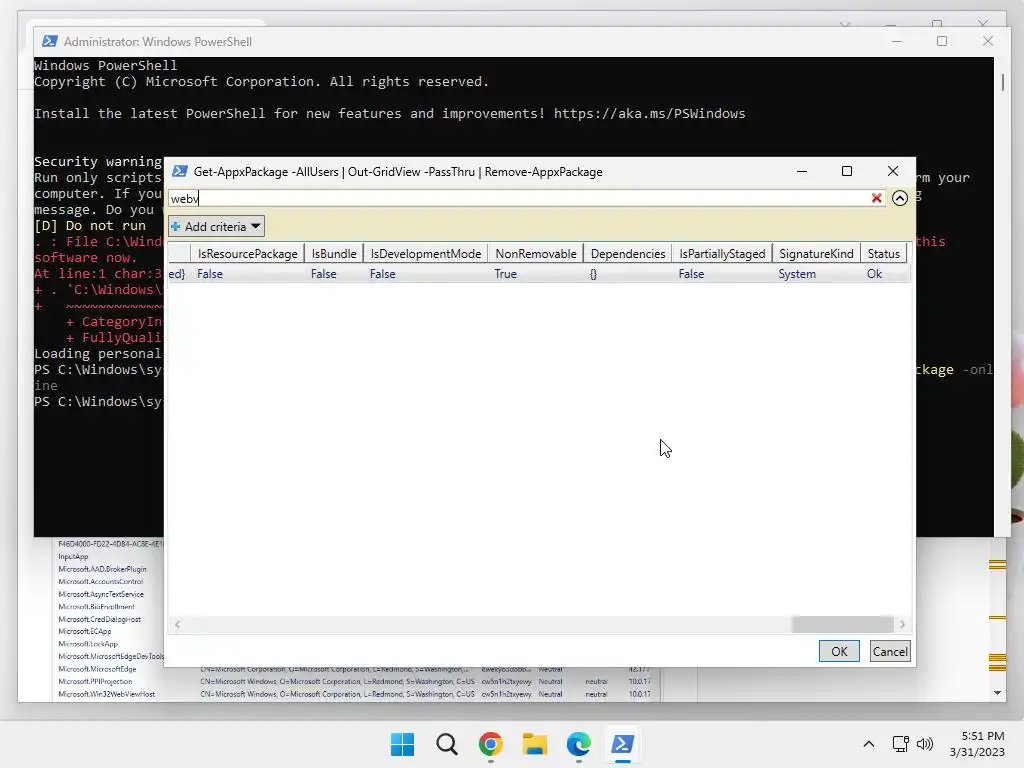
Task: Open the Windows Start menu
Action: (402, 744)
